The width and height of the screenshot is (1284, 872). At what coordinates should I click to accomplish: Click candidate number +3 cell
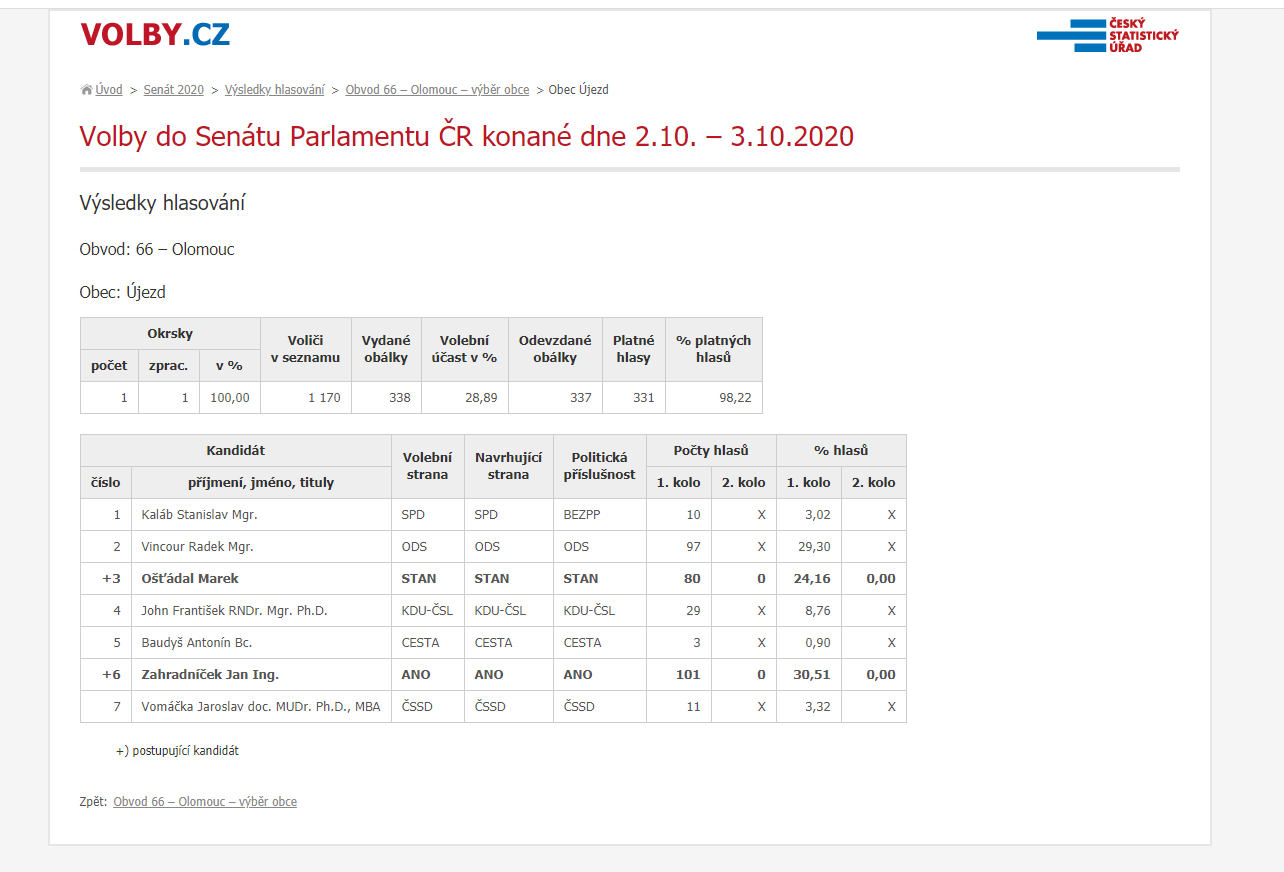click(x=106, y=579)
